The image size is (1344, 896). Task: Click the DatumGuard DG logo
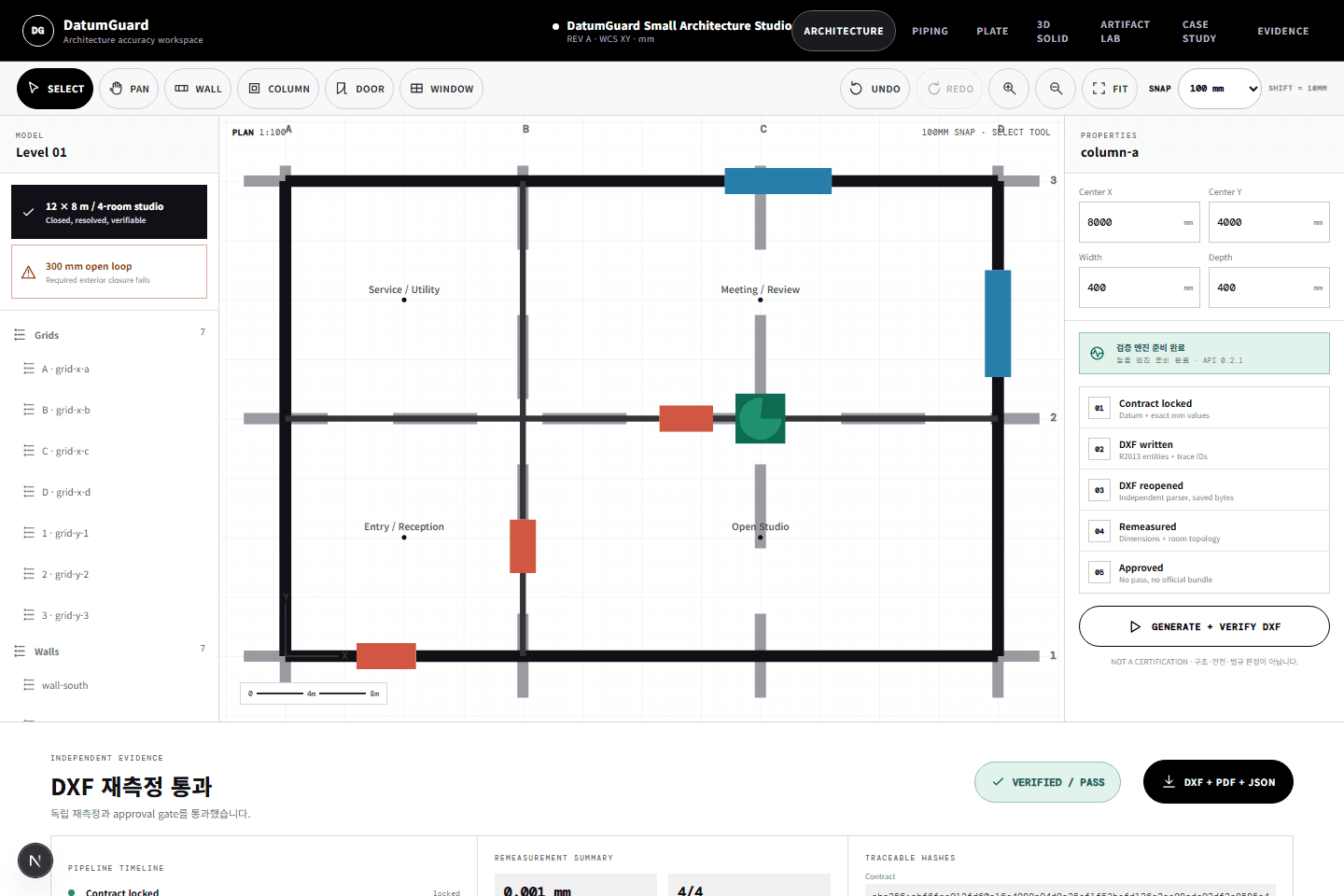[38, 31]
